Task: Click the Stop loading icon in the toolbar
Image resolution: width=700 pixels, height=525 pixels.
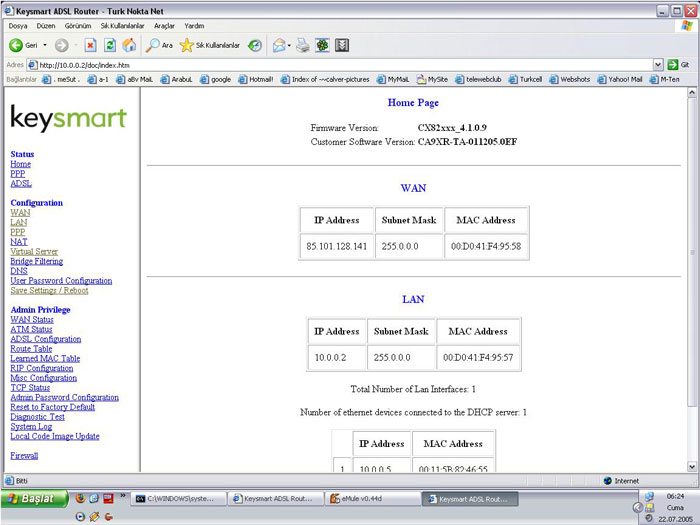Action: (x=90, y=45)
